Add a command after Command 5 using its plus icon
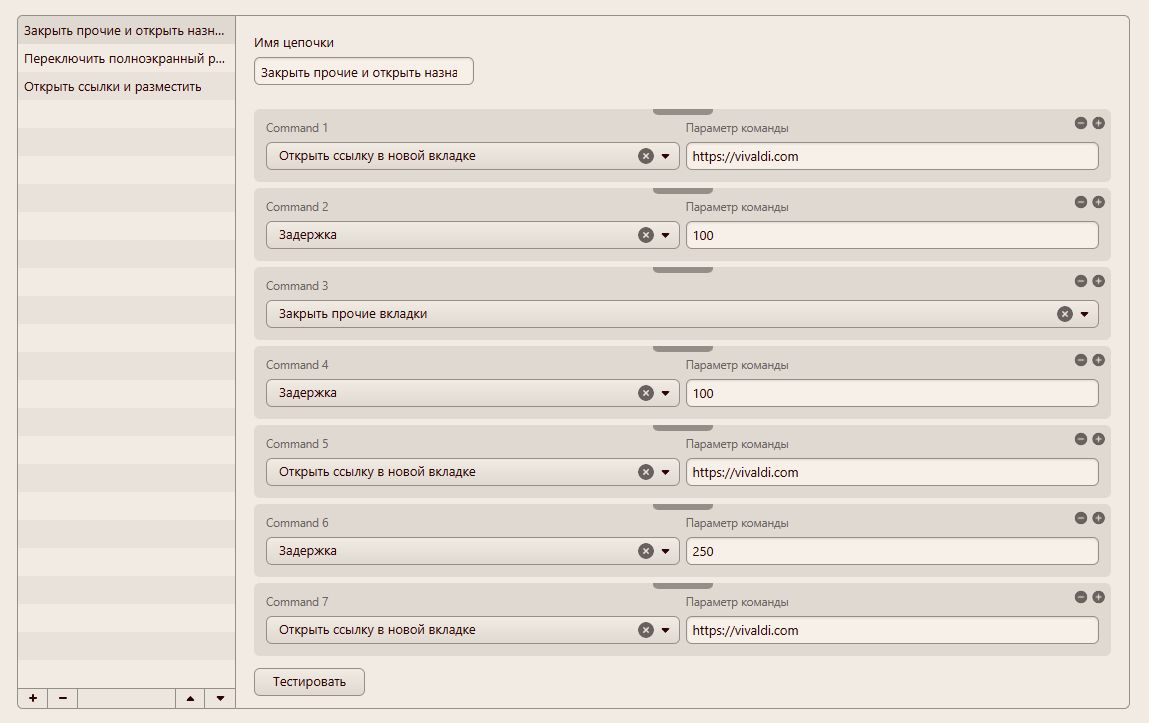 coord(1098,439)
